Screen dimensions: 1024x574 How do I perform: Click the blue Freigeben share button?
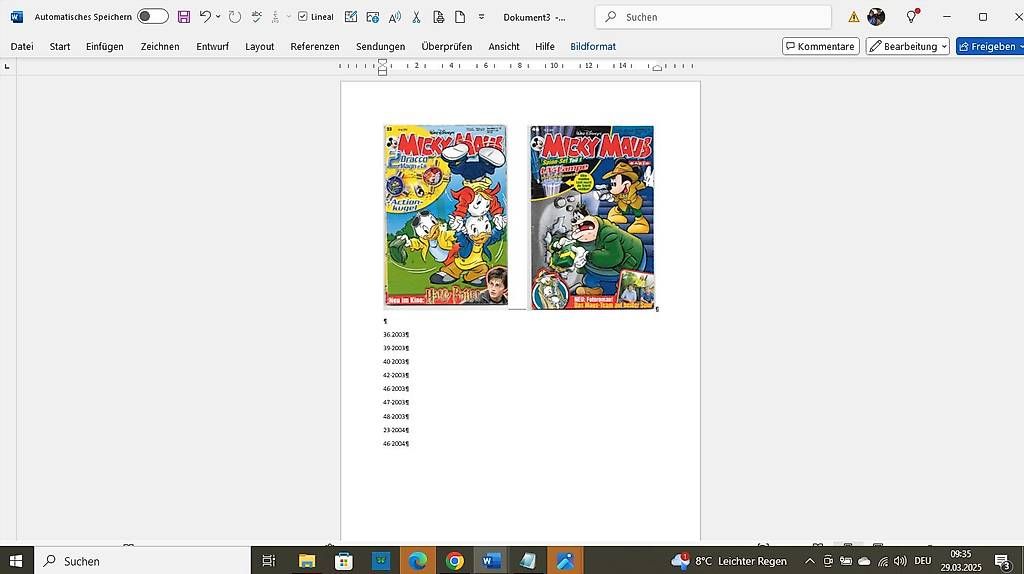click(990, 46)
